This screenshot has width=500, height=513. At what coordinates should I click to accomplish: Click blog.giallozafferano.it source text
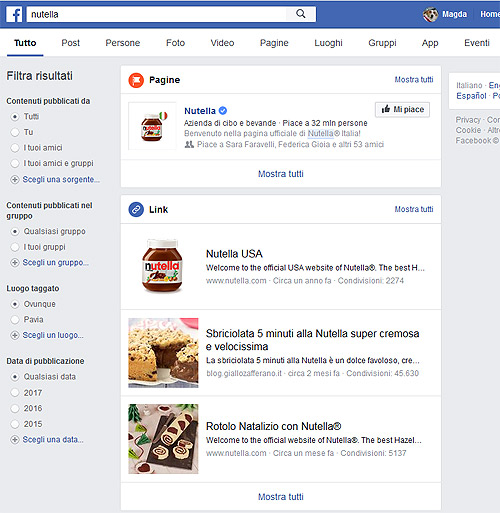[244, 373]
